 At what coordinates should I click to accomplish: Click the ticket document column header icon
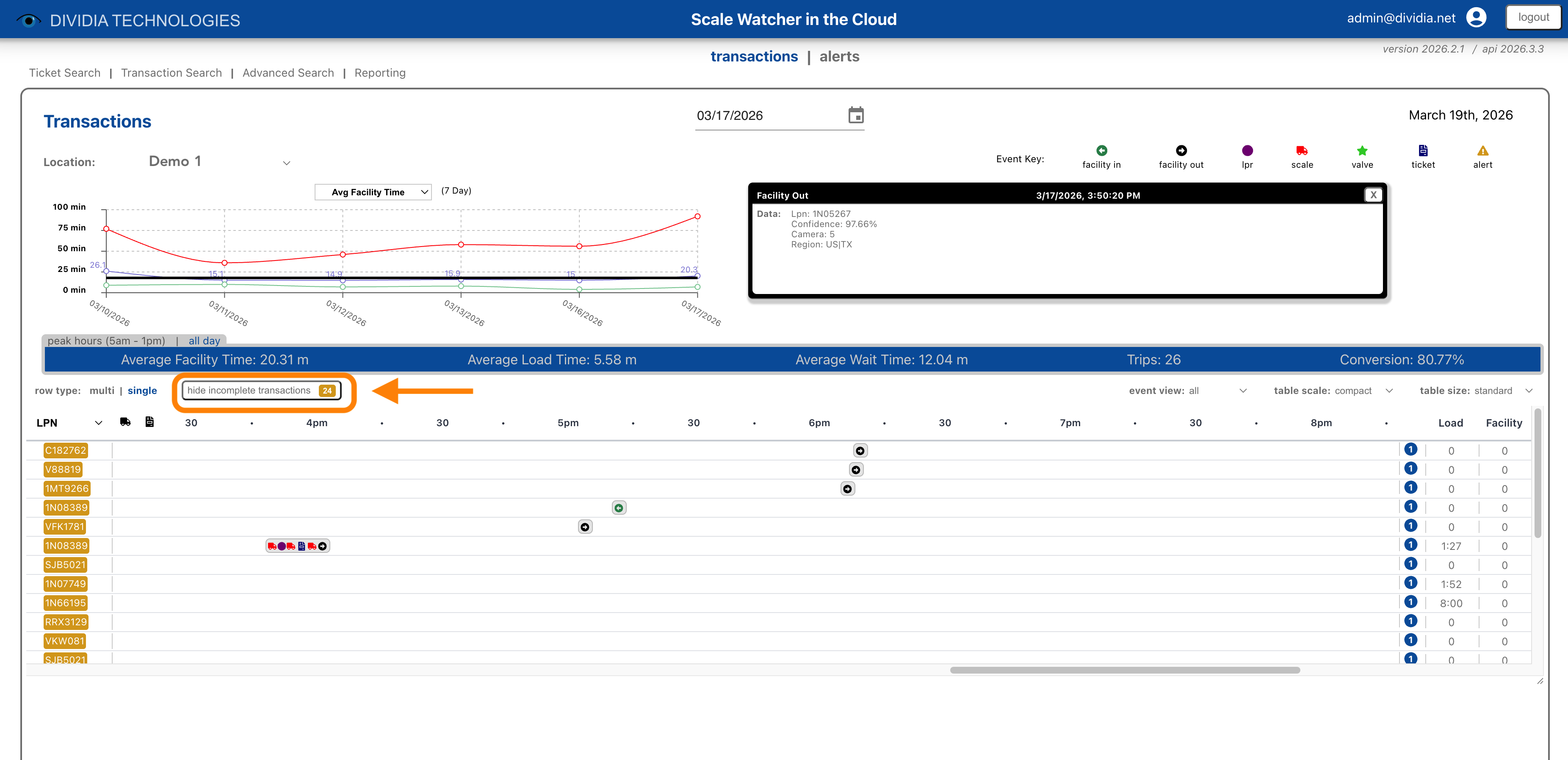[149, 422]
